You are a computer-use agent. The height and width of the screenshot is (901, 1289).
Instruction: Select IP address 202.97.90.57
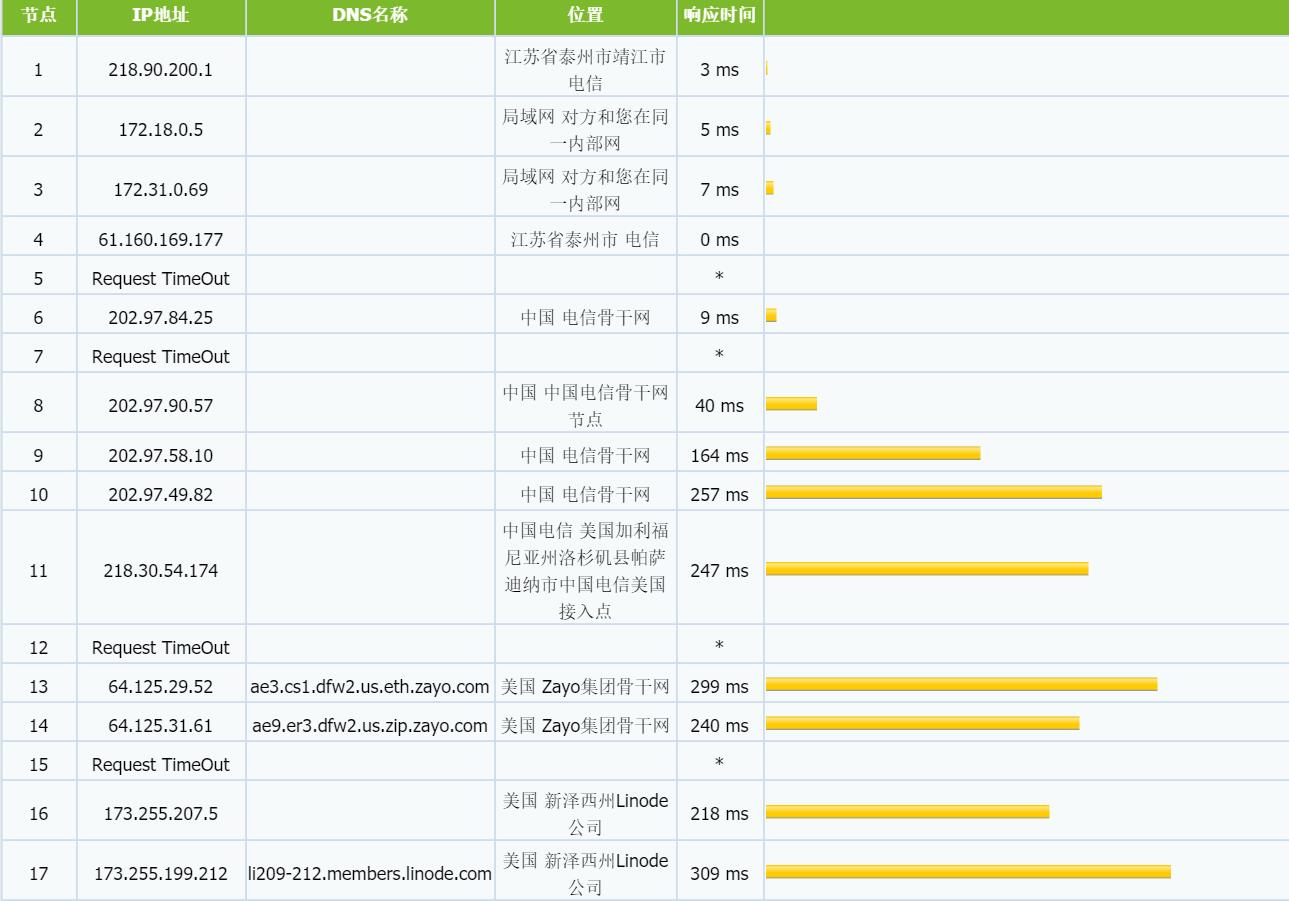click(161, 406)
